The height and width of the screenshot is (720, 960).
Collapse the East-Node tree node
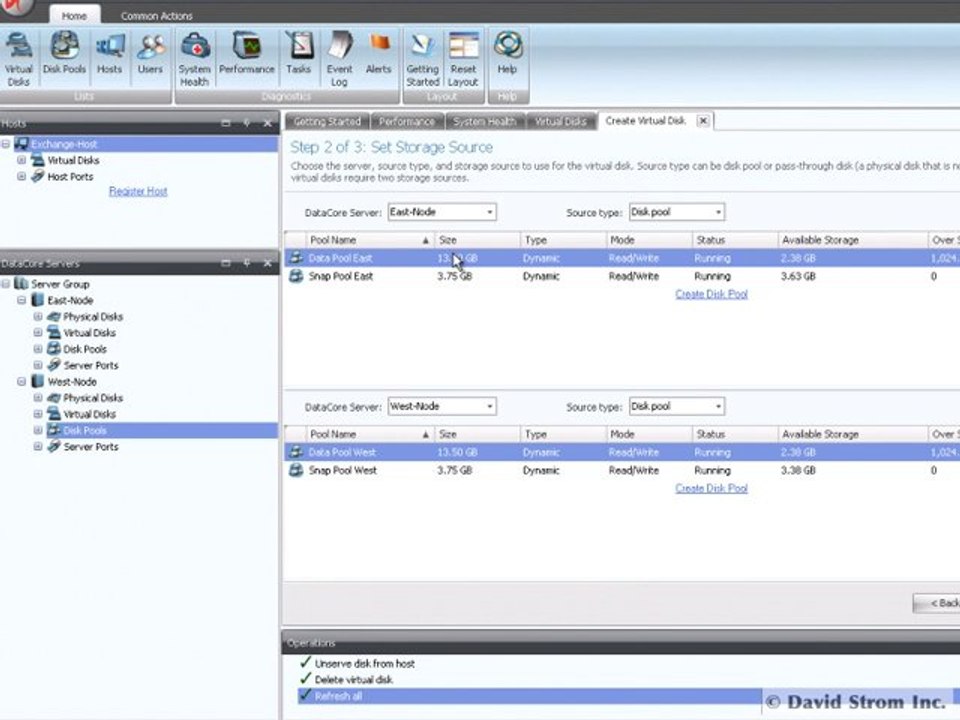click(21, 300)
